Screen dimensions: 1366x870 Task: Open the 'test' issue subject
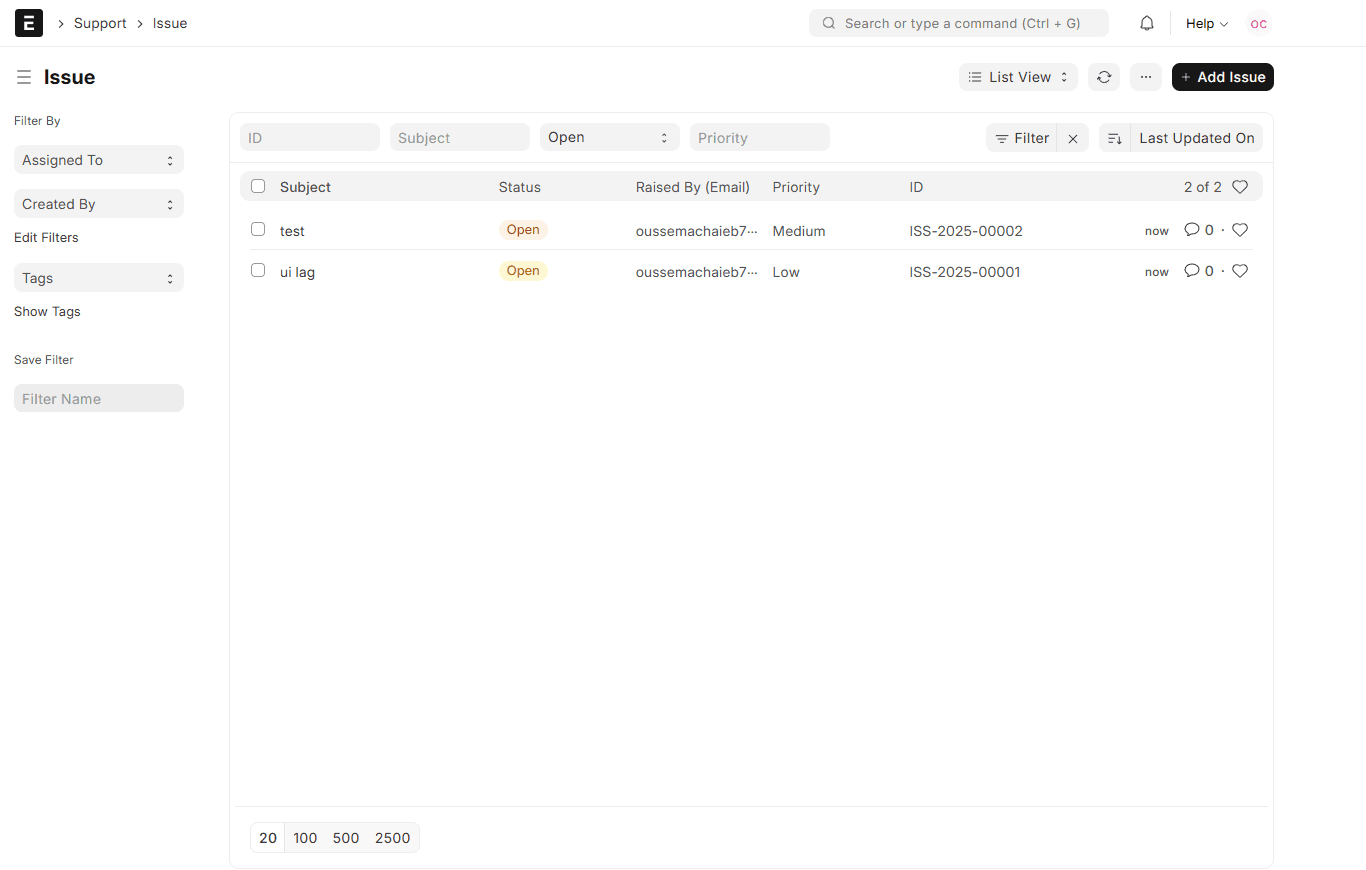click(x=292, y=231)
